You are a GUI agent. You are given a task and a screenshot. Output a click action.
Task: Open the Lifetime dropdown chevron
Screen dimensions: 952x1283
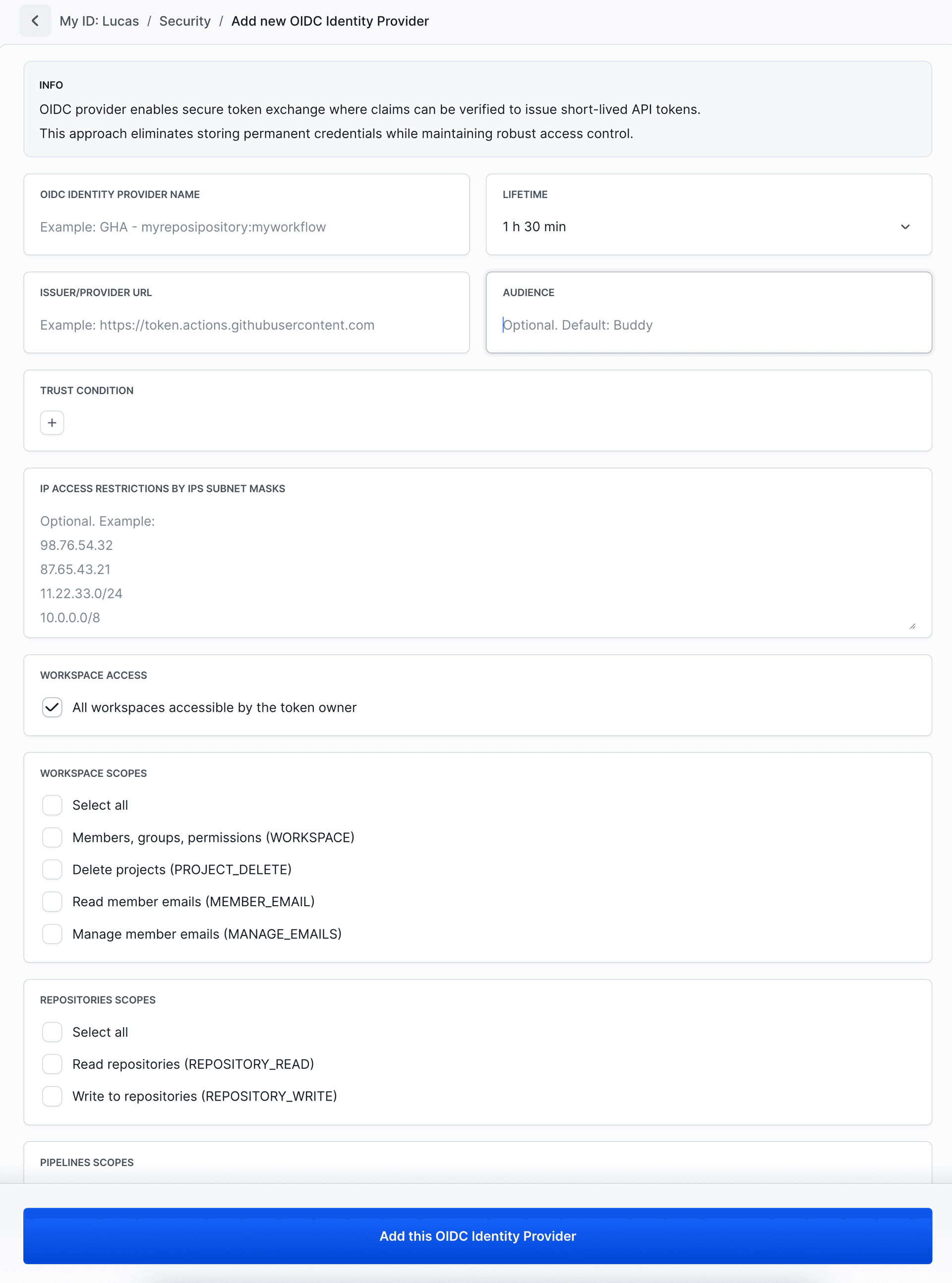[x=905, y=227]
